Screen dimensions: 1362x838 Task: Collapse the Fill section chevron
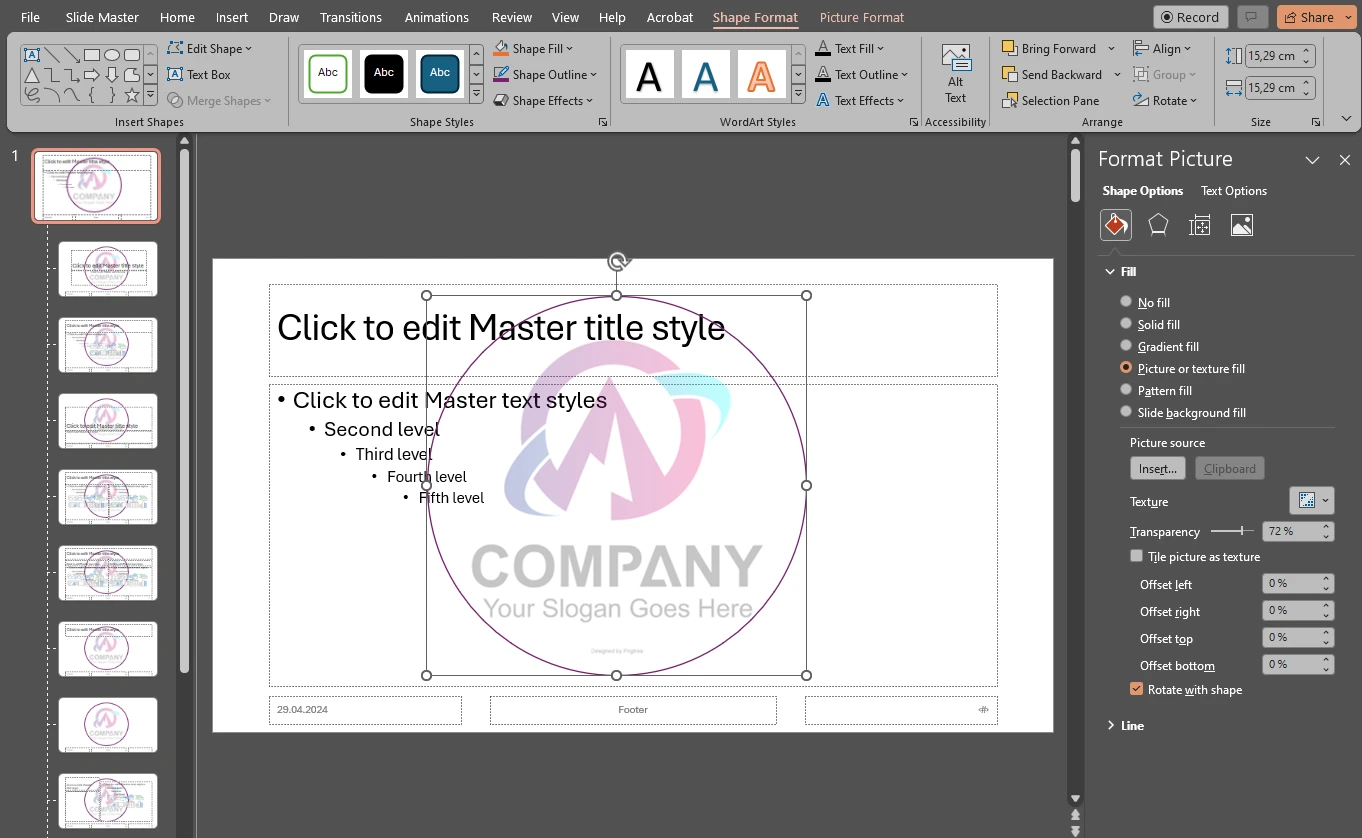tap(1110, 271)
